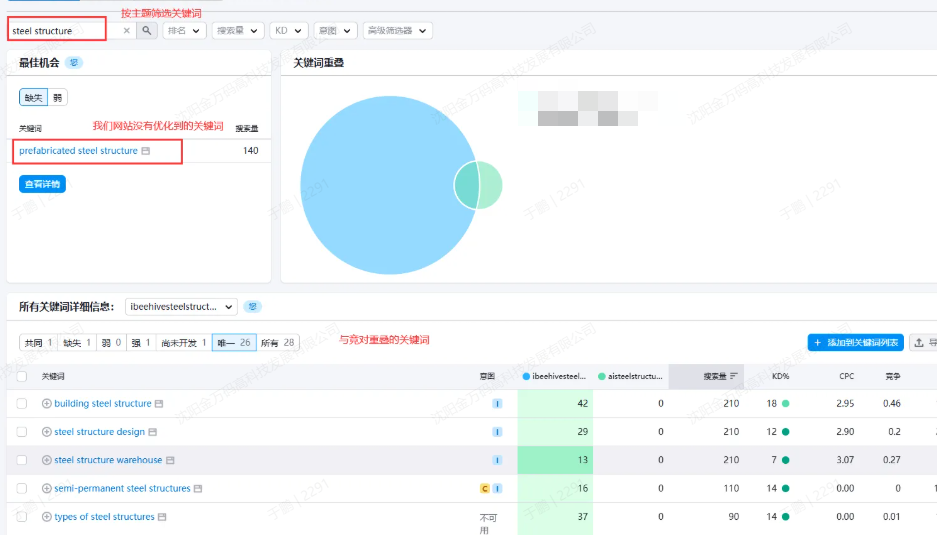Click the 查看详情 button

42,184
